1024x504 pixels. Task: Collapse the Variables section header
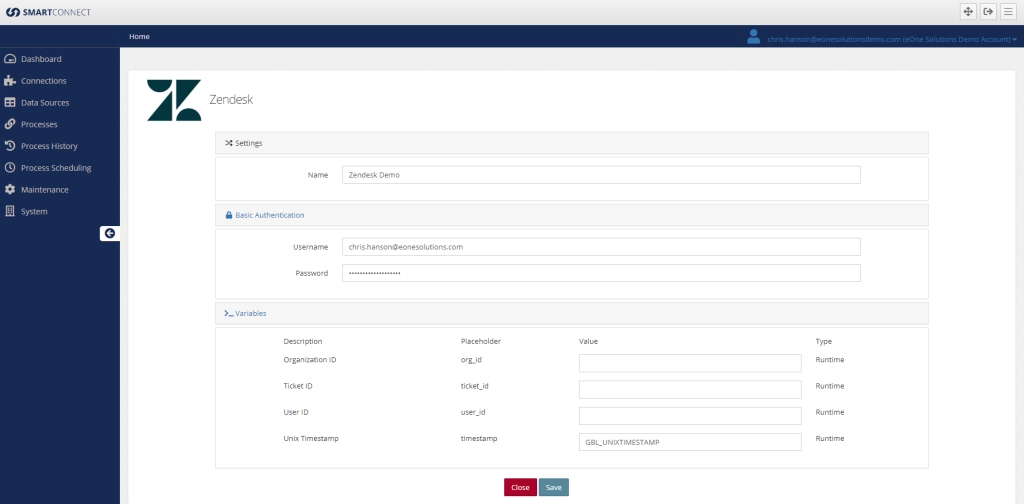click(571, 313)
